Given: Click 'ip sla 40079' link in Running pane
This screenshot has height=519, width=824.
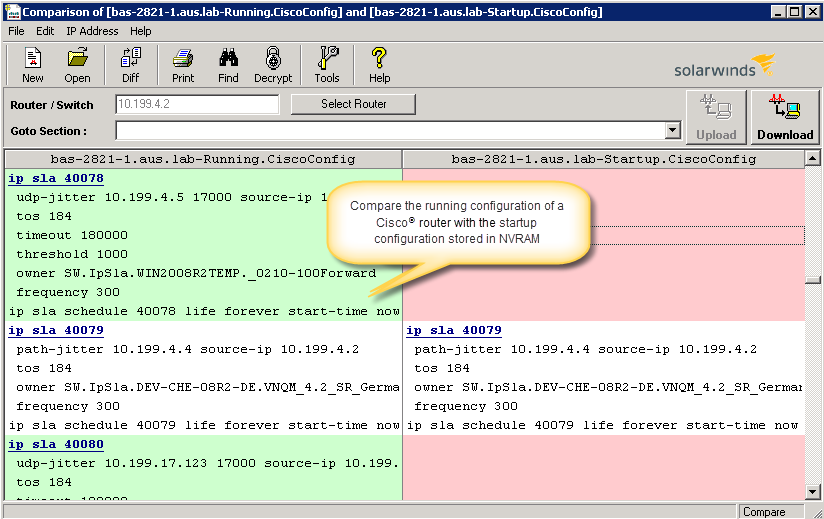Looking at the screenshot, I should tap(56, 330).
